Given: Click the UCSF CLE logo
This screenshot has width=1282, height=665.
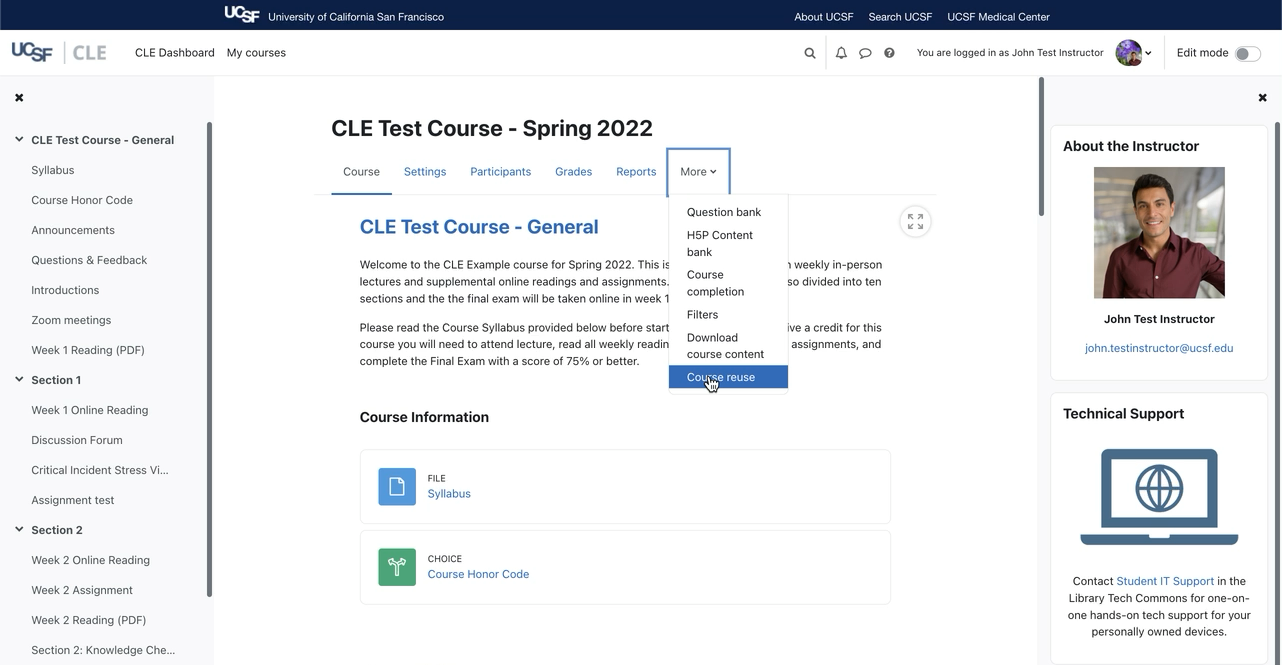Looking at the screenshot, I should click(x=59, y=52).
